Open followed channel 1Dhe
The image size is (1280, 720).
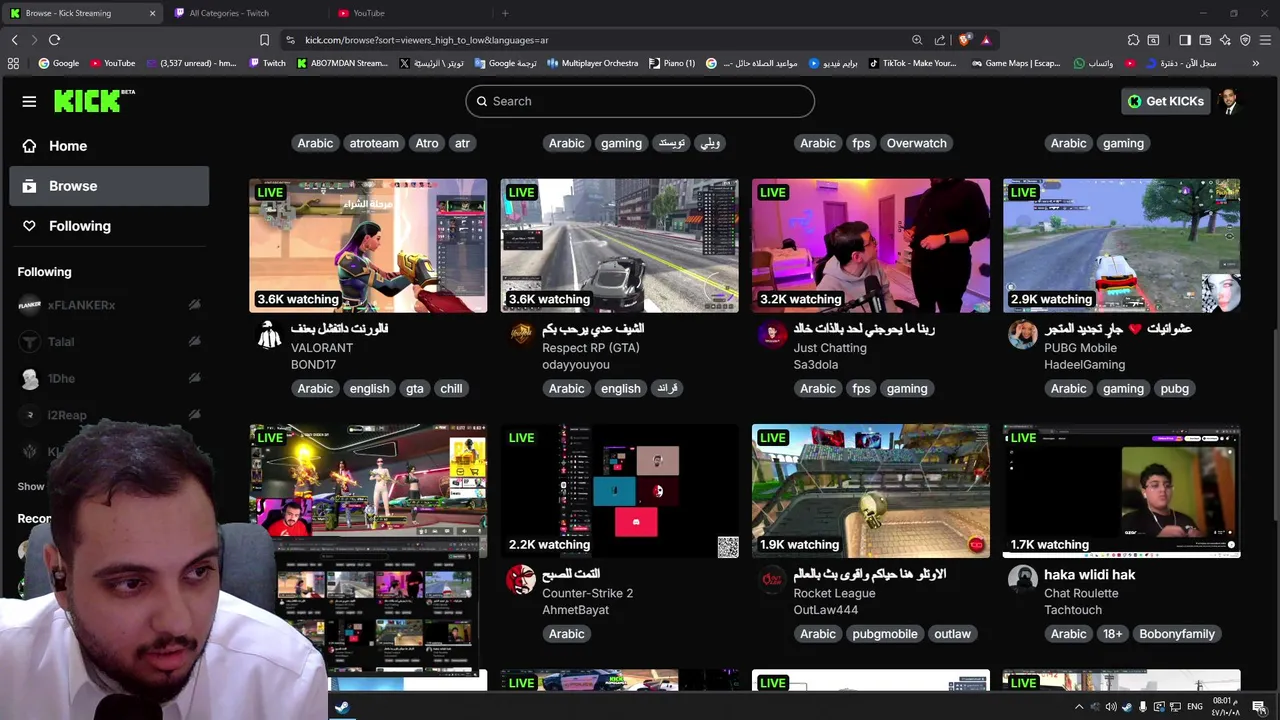pos(61,378)
